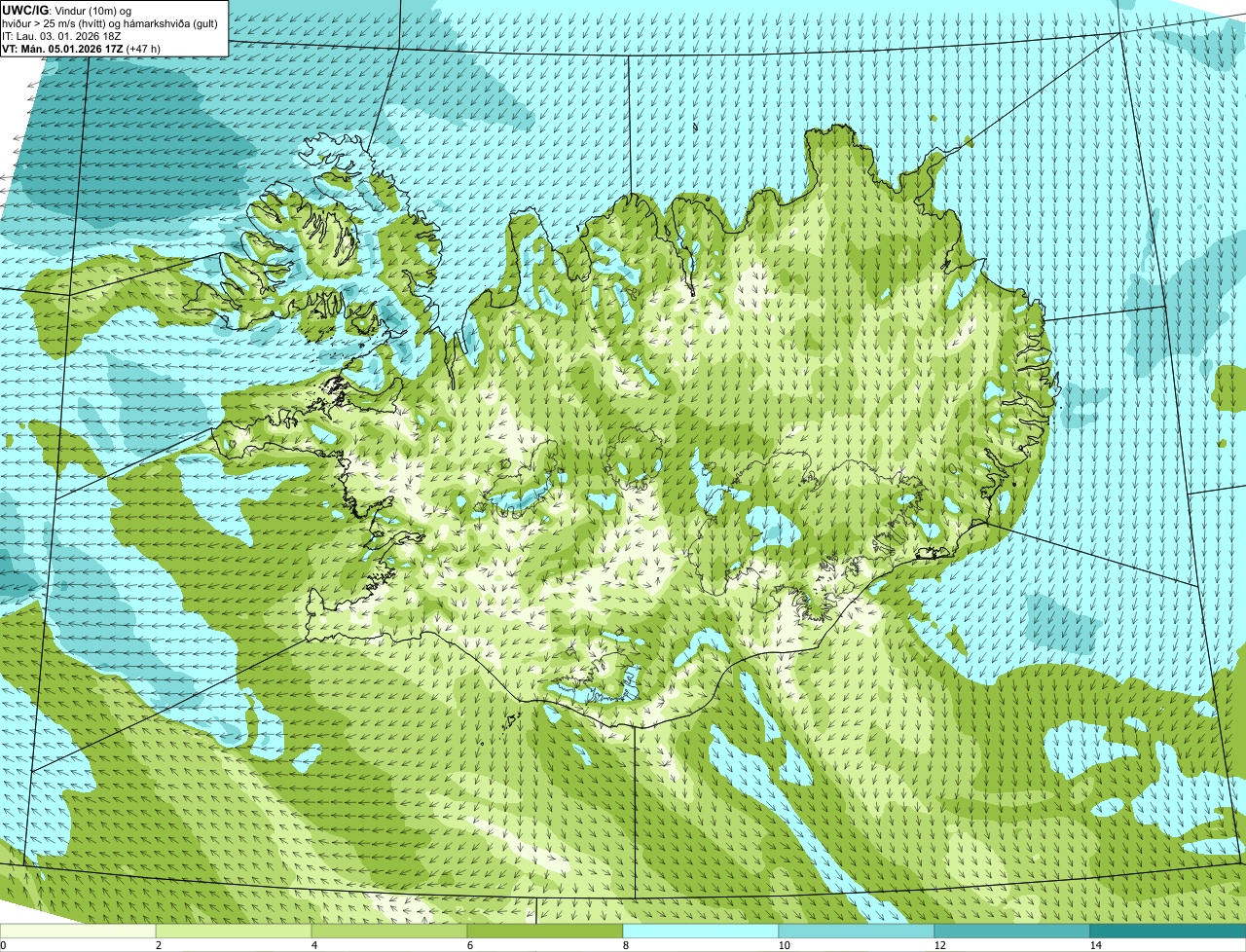Select the 2–4 m/s light green color bar segment

pyautogui.click(x=234, y=931)
